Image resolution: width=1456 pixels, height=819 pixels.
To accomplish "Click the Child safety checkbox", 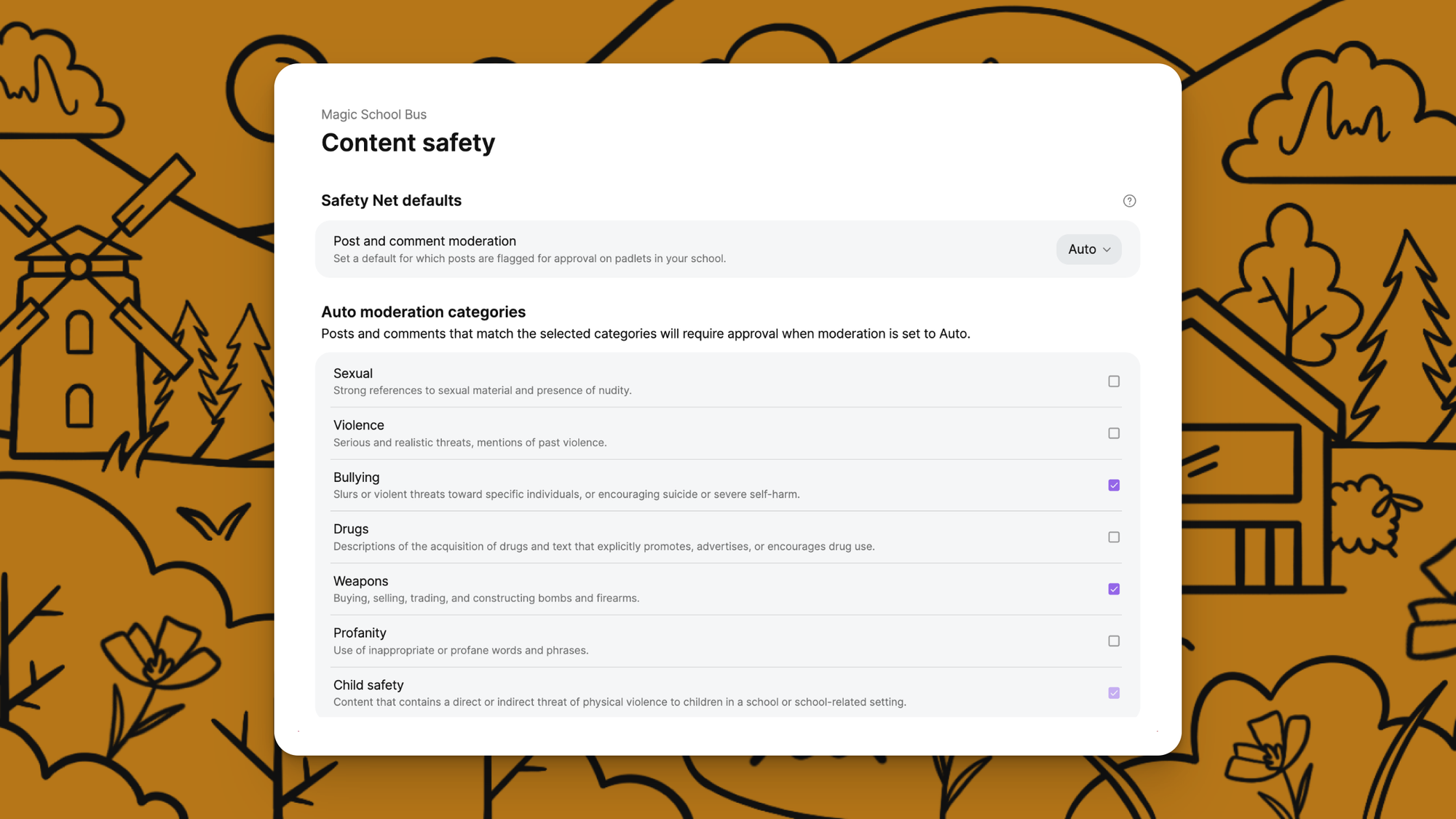I will point(1113,692).
